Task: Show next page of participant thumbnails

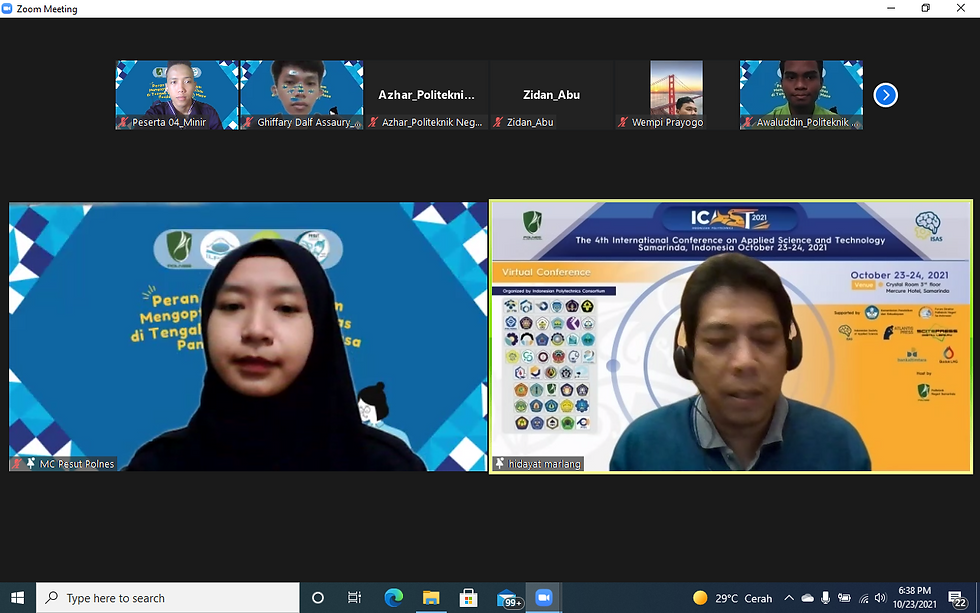Action: [x=885, y=95]
